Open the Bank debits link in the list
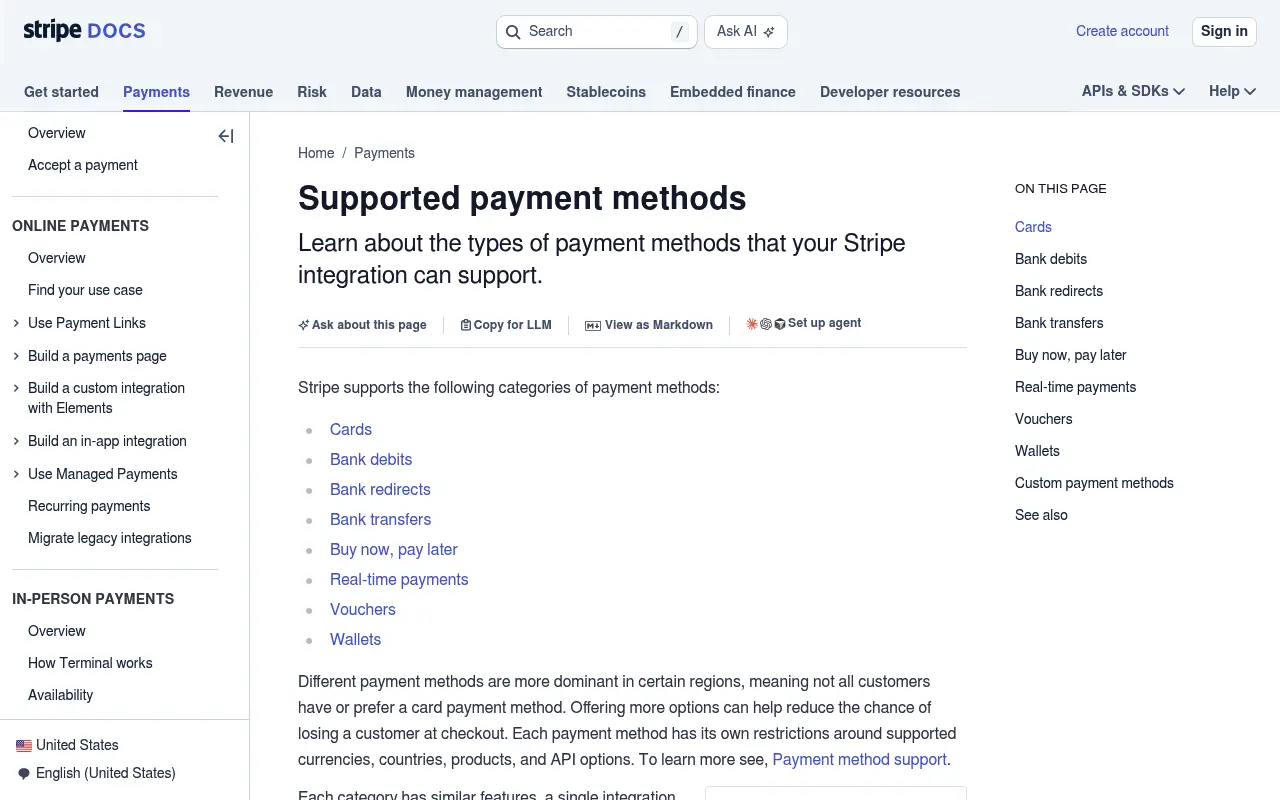 [x=371, y=459]
